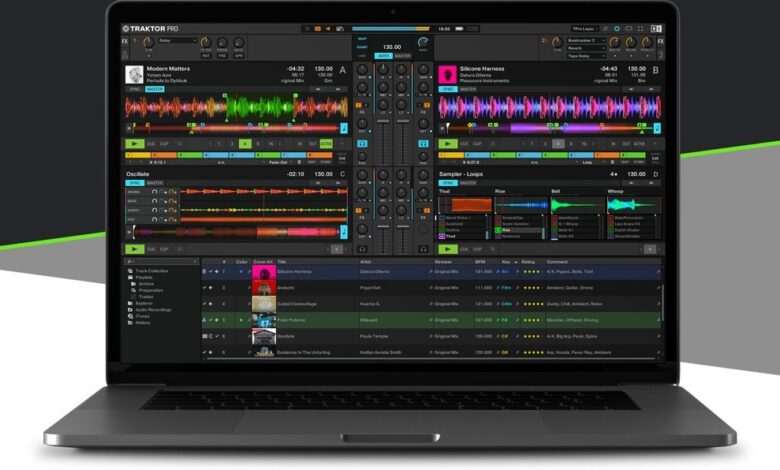Open the Traktor Pro logo menu
The image size is (780, 470).
point(151,29)
